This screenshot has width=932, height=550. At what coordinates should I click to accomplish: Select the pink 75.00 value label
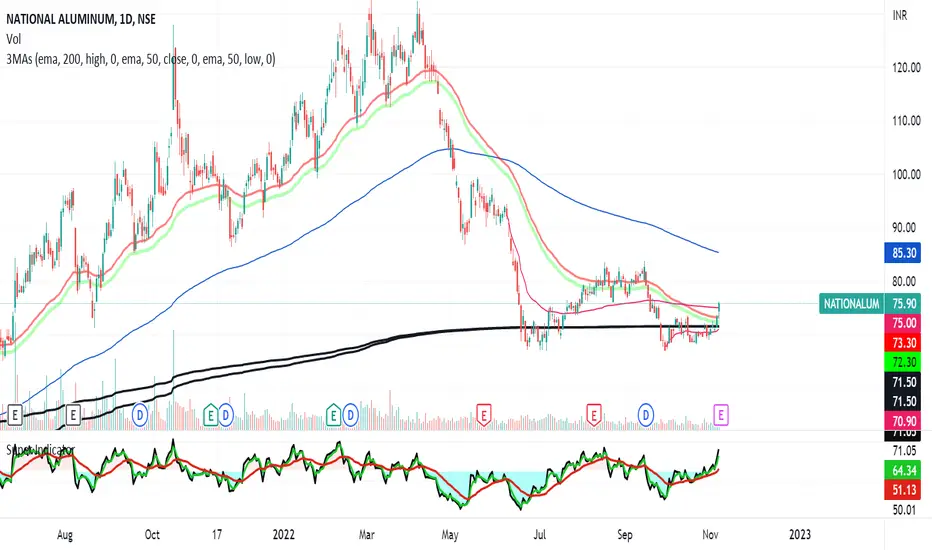(x=904, y=323)
